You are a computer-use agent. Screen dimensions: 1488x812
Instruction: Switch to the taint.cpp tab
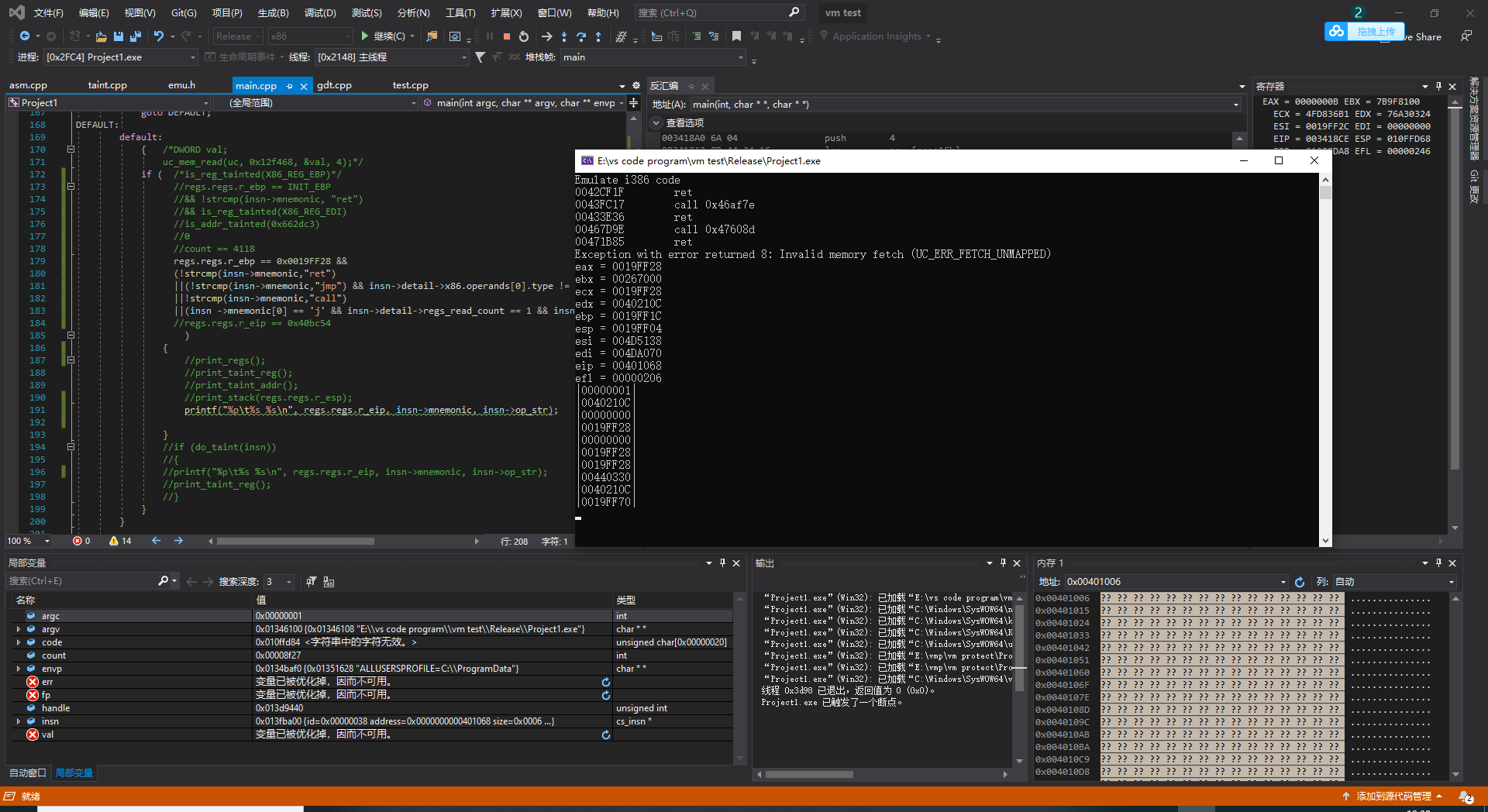[x=107, y=85]
